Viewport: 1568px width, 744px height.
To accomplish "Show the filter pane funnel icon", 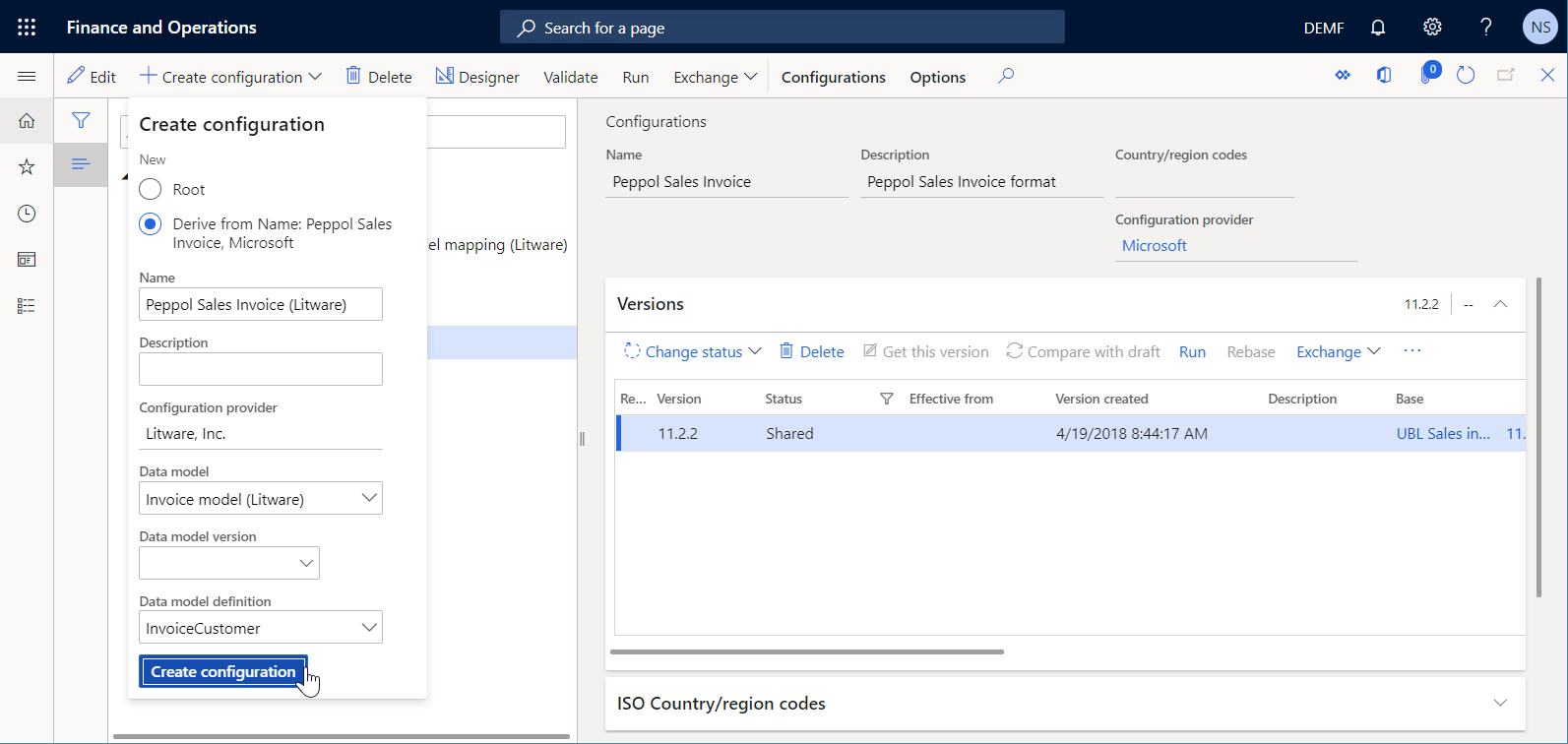I will pyautogui.click(x=81, y=121).
